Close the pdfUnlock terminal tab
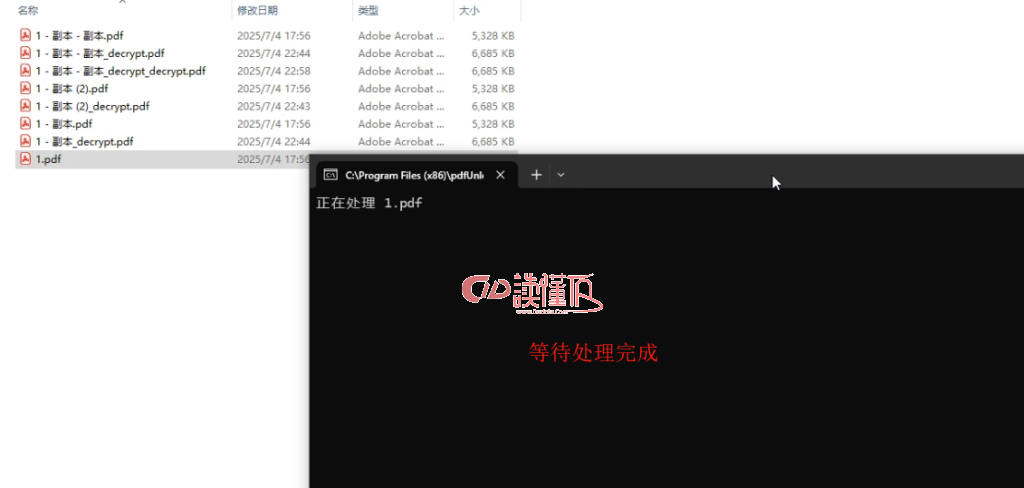 pyautogui.click(x=500, y=174)
